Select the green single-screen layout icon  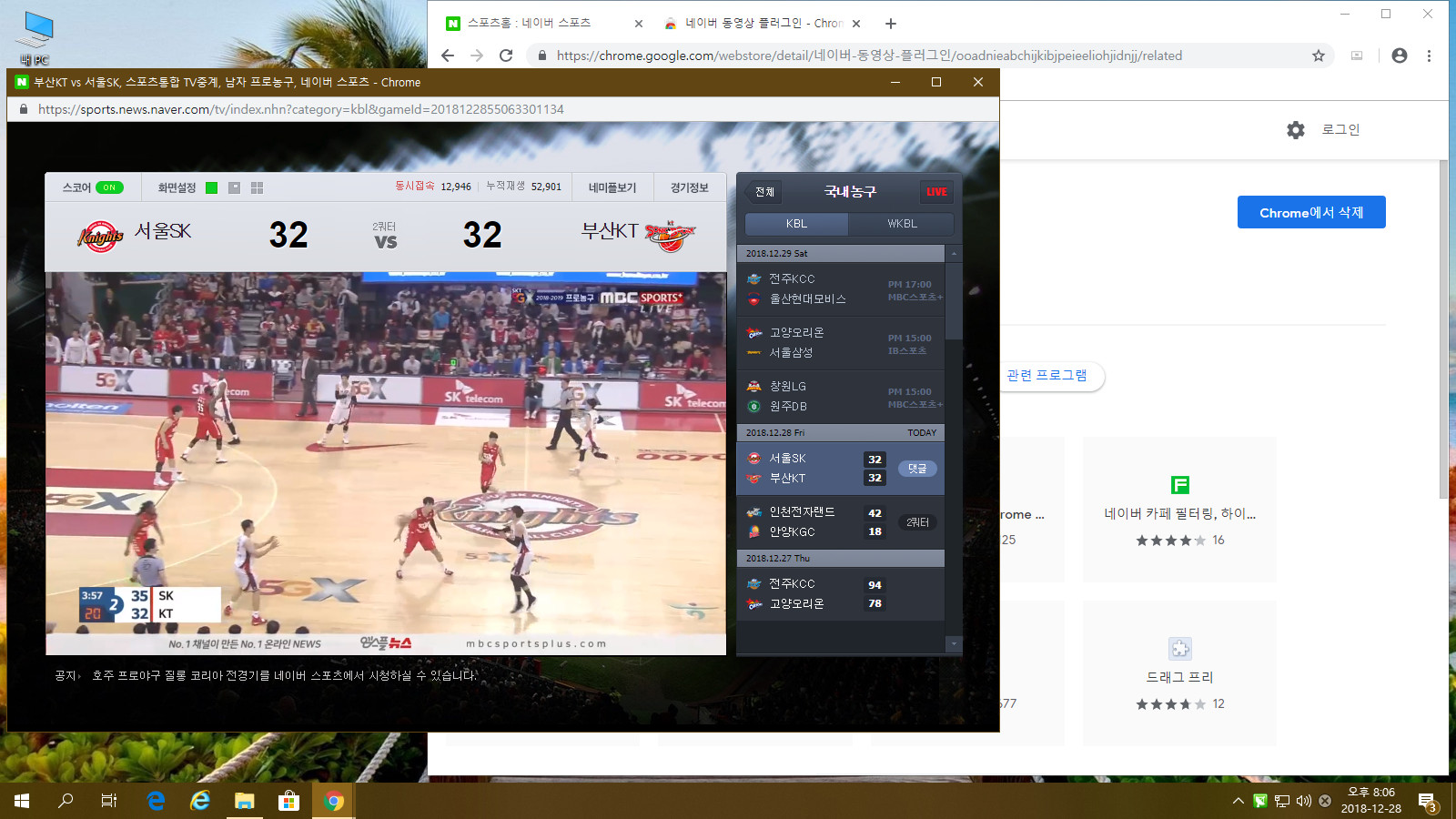click(x=211, y=187)
